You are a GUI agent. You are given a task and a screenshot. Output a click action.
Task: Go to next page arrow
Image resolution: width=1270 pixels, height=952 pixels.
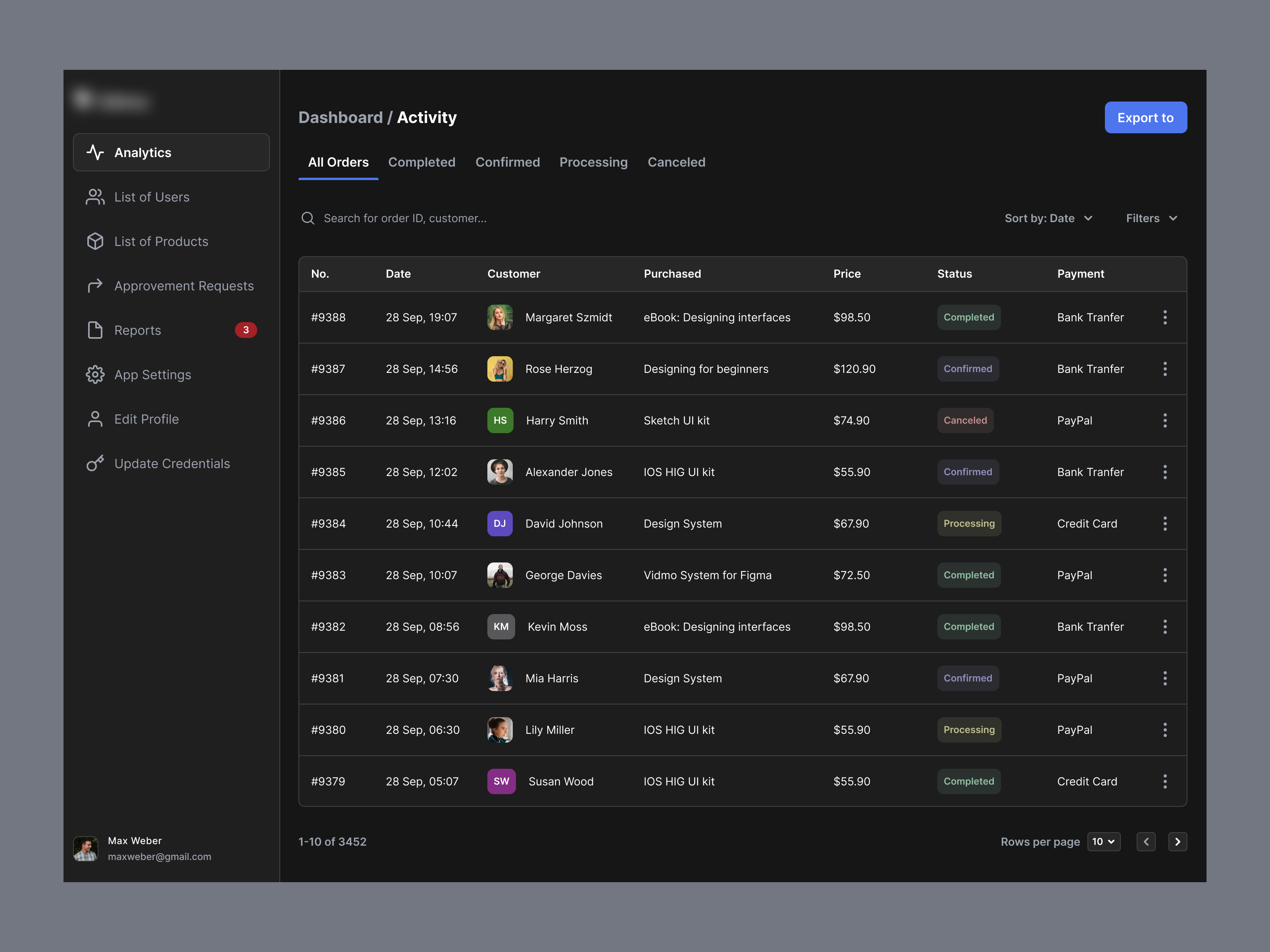1177,842
